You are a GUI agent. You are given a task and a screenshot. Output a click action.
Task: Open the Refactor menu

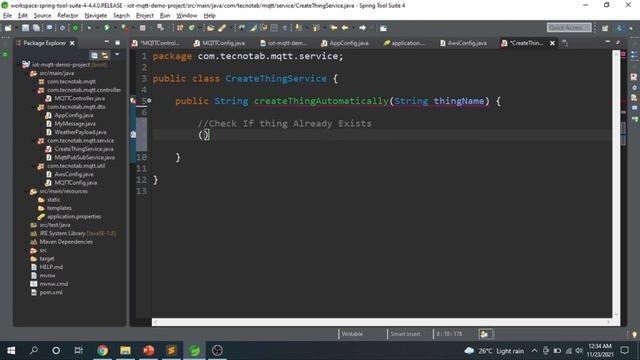(x=68, y=16)
